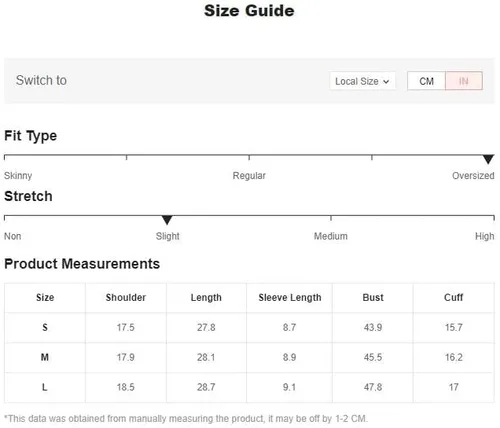The image size is (500, 428).
Task: Click the Fit Type Oversized marker triangle
Action: coord(488,159)
